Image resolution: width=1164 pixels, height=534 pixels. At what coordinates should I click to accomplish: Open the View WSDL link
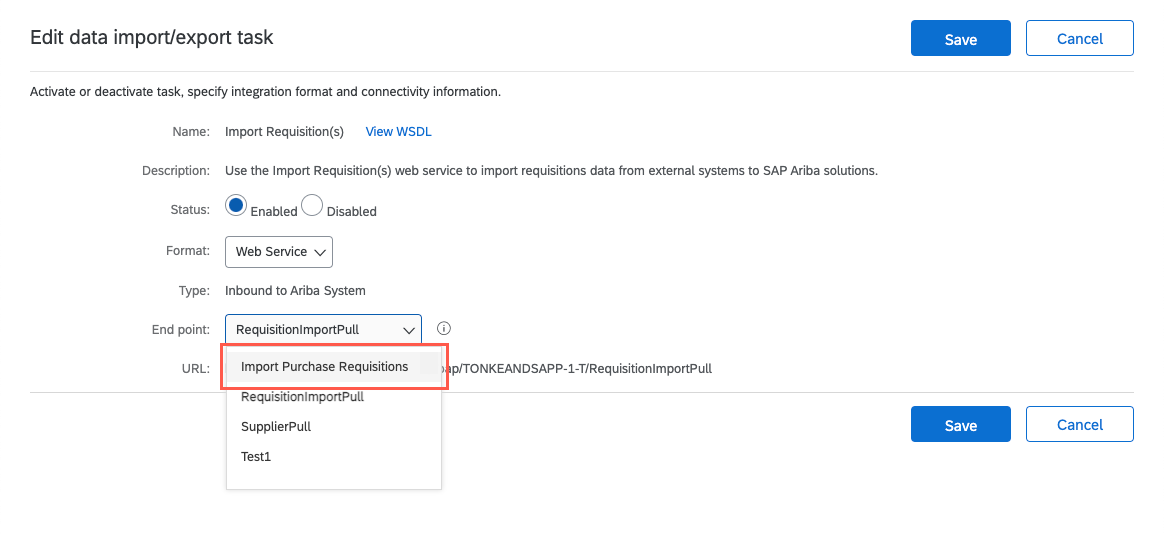pos(398,131)
